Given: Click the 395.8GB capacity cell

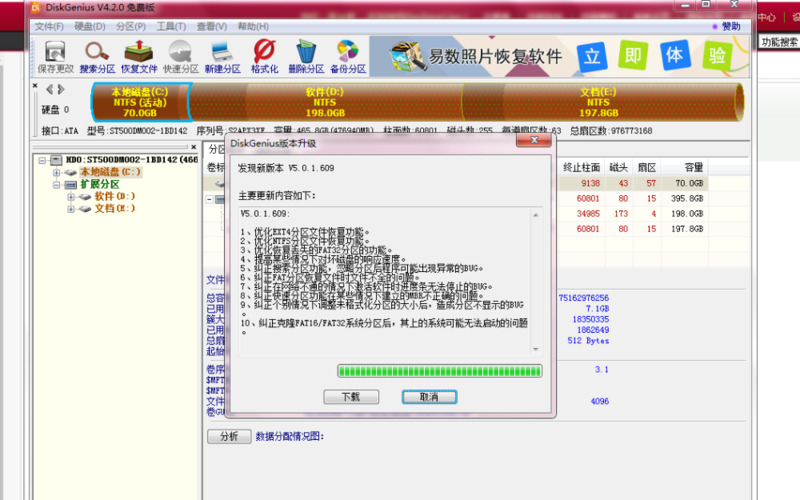Looking at the screenshot, I should click(x=687, y=198).
